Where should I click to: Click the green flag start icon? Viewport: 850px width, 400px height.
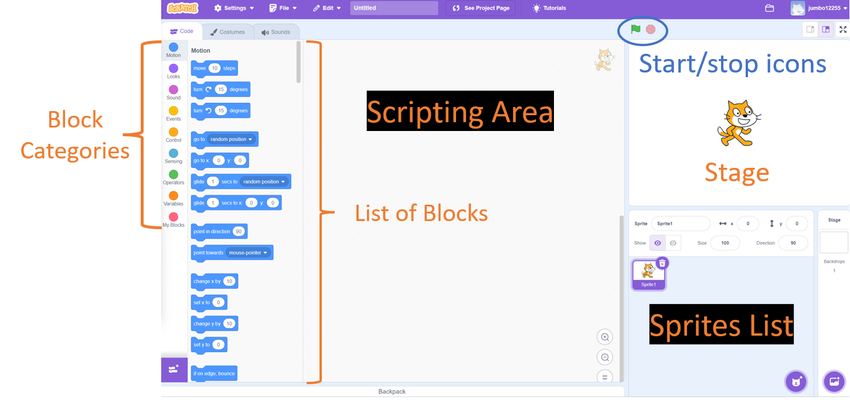click(635, 29)
